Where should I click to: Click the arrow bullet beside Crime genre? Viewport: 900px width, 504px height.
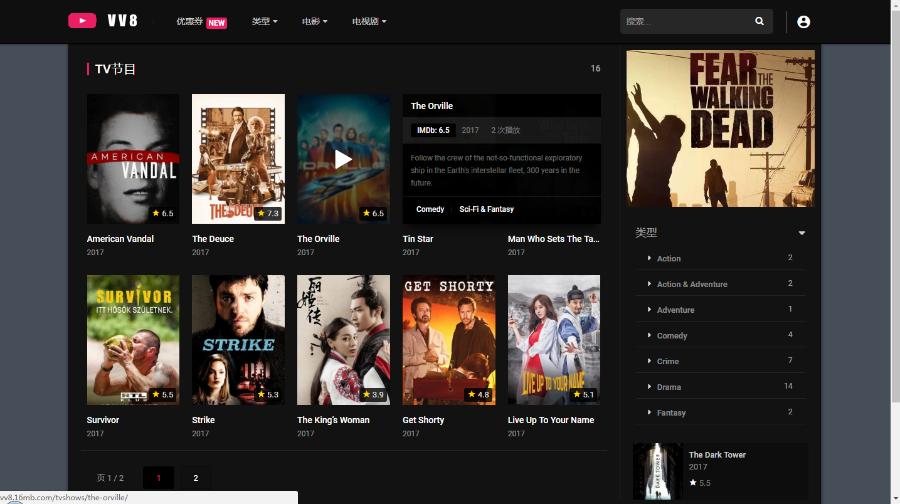point(649,361)
